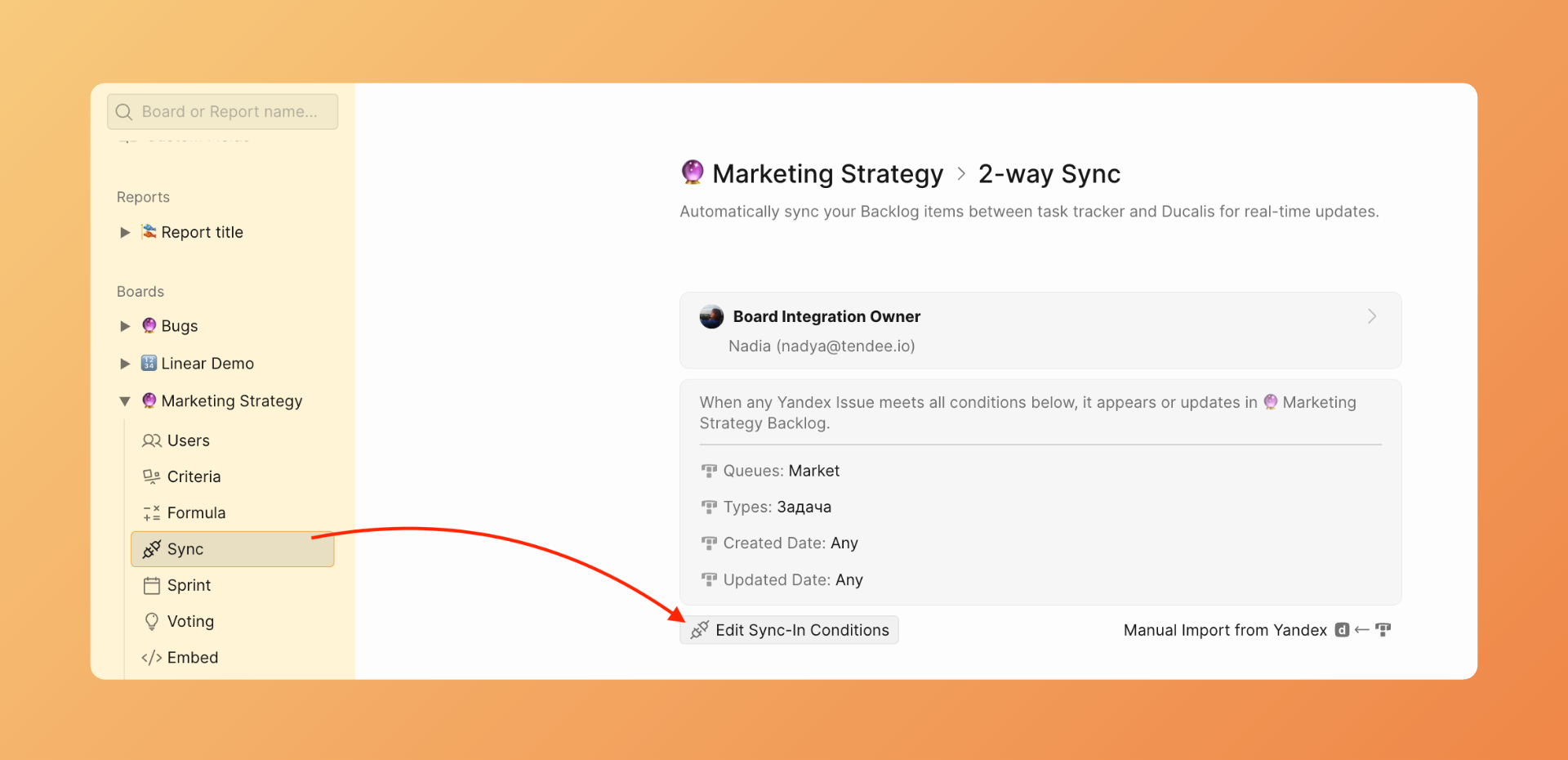Open the Voting settings page
Screen dimensions: 1568x760
(x=190, y=622)
